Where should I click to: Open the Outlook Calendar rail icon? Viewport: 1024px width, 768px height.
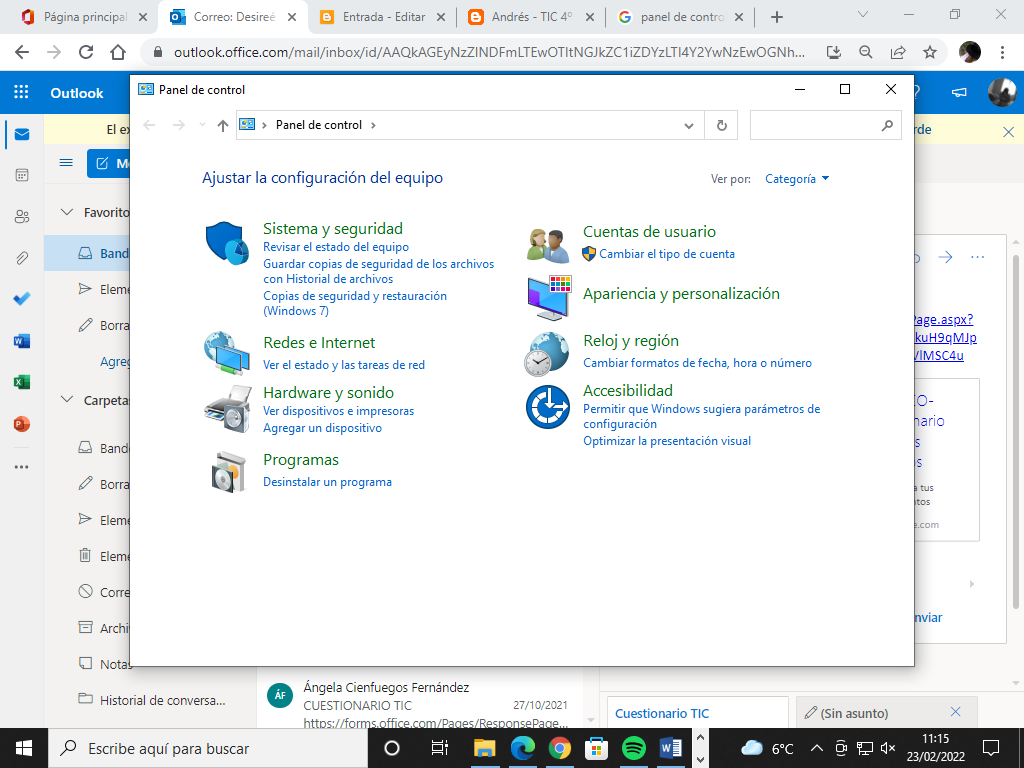tap(22, 176)
